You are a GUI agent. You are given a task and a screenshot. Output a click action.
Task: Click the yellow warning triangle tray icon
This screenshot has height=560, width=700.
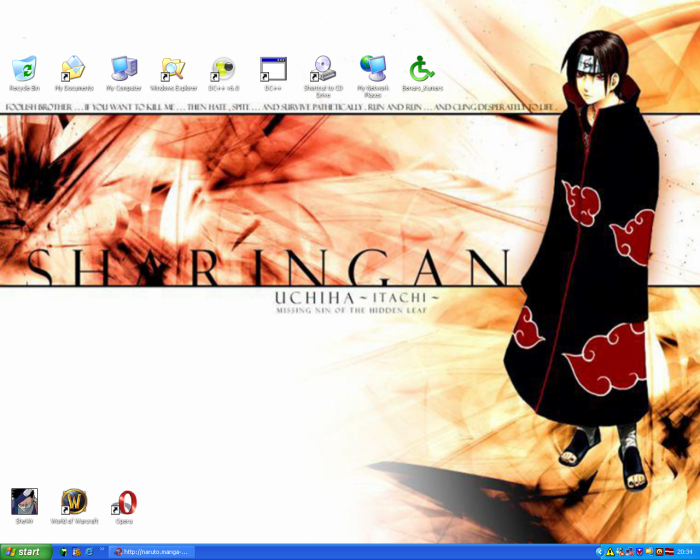[610, 552]
